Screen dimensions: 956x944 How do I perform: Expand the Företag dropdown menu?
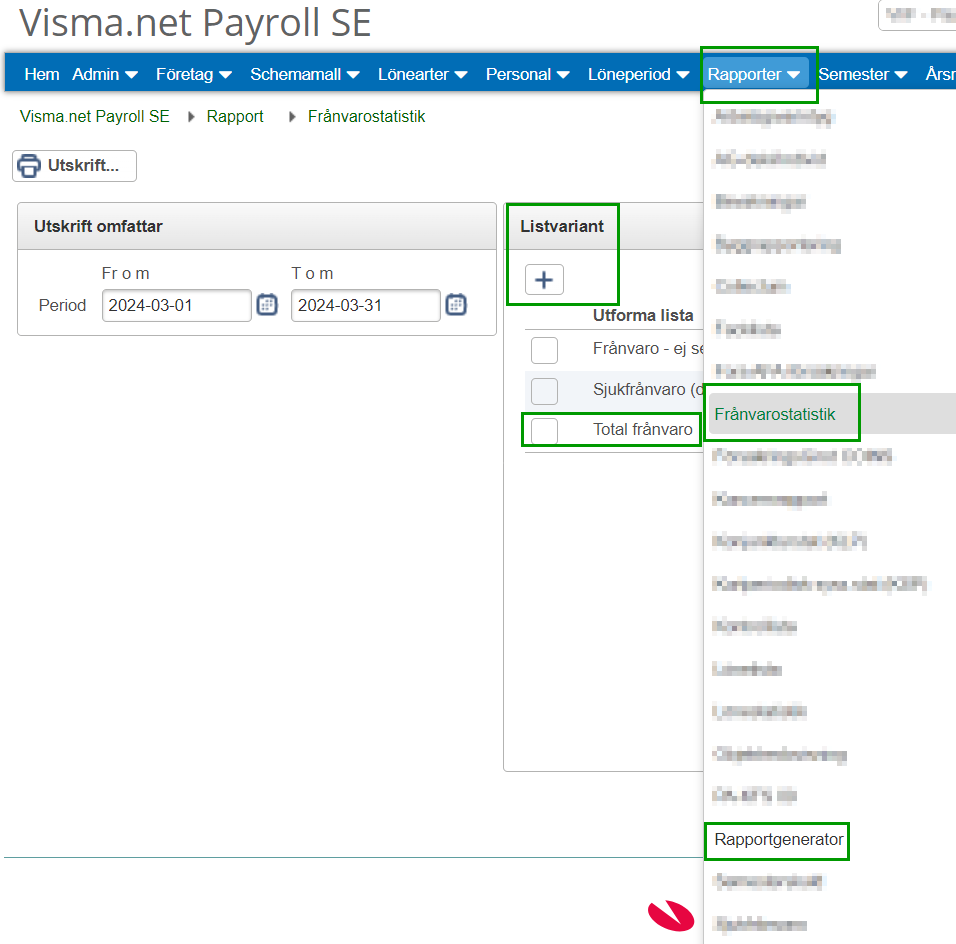(194, 74)
